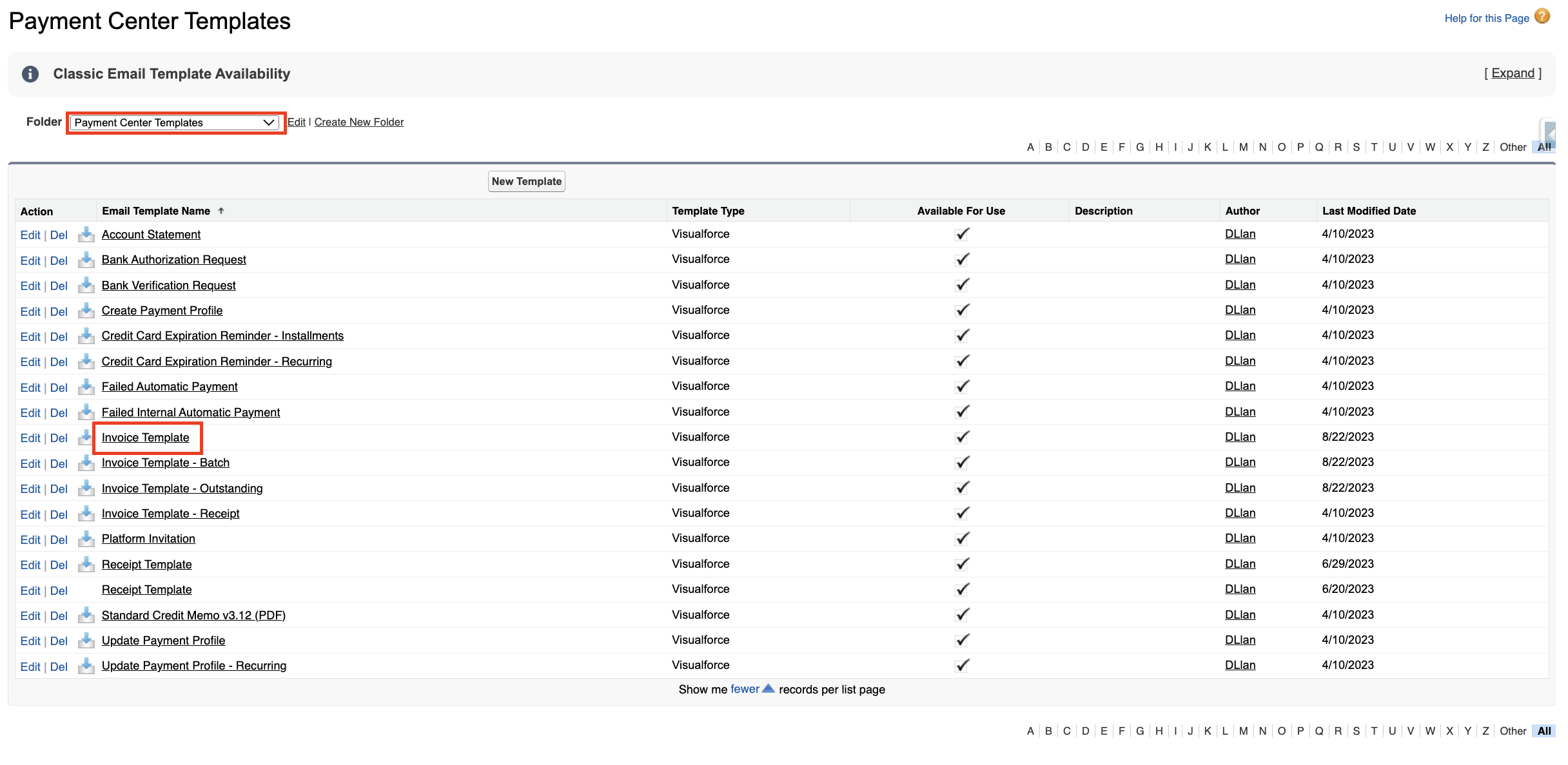Click the orange help question mark icon

click(x=1542, y=17)
